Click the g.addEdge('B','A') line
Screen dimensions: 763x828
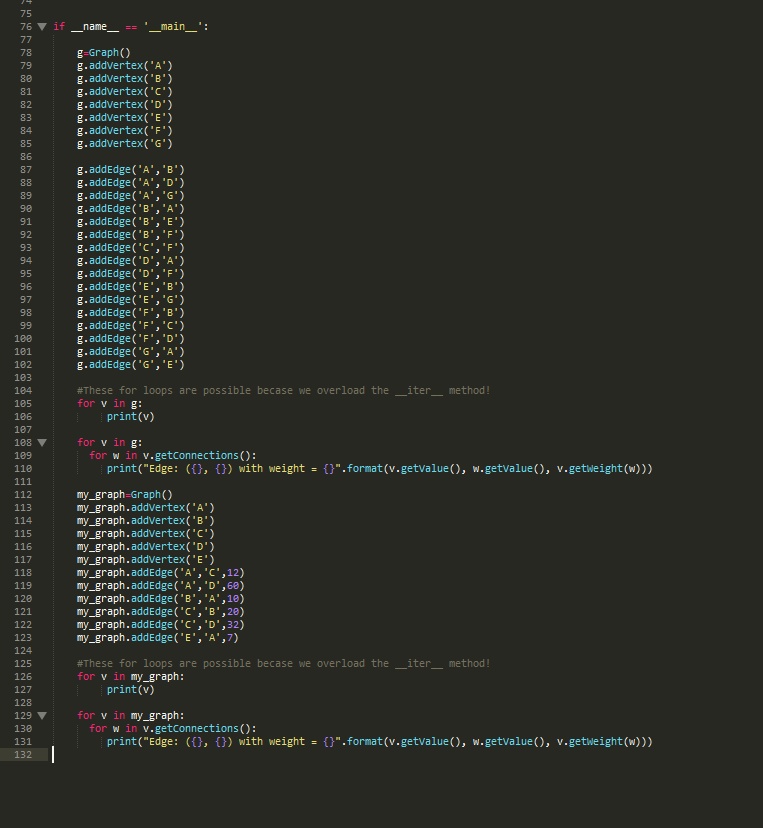[130, 209]
